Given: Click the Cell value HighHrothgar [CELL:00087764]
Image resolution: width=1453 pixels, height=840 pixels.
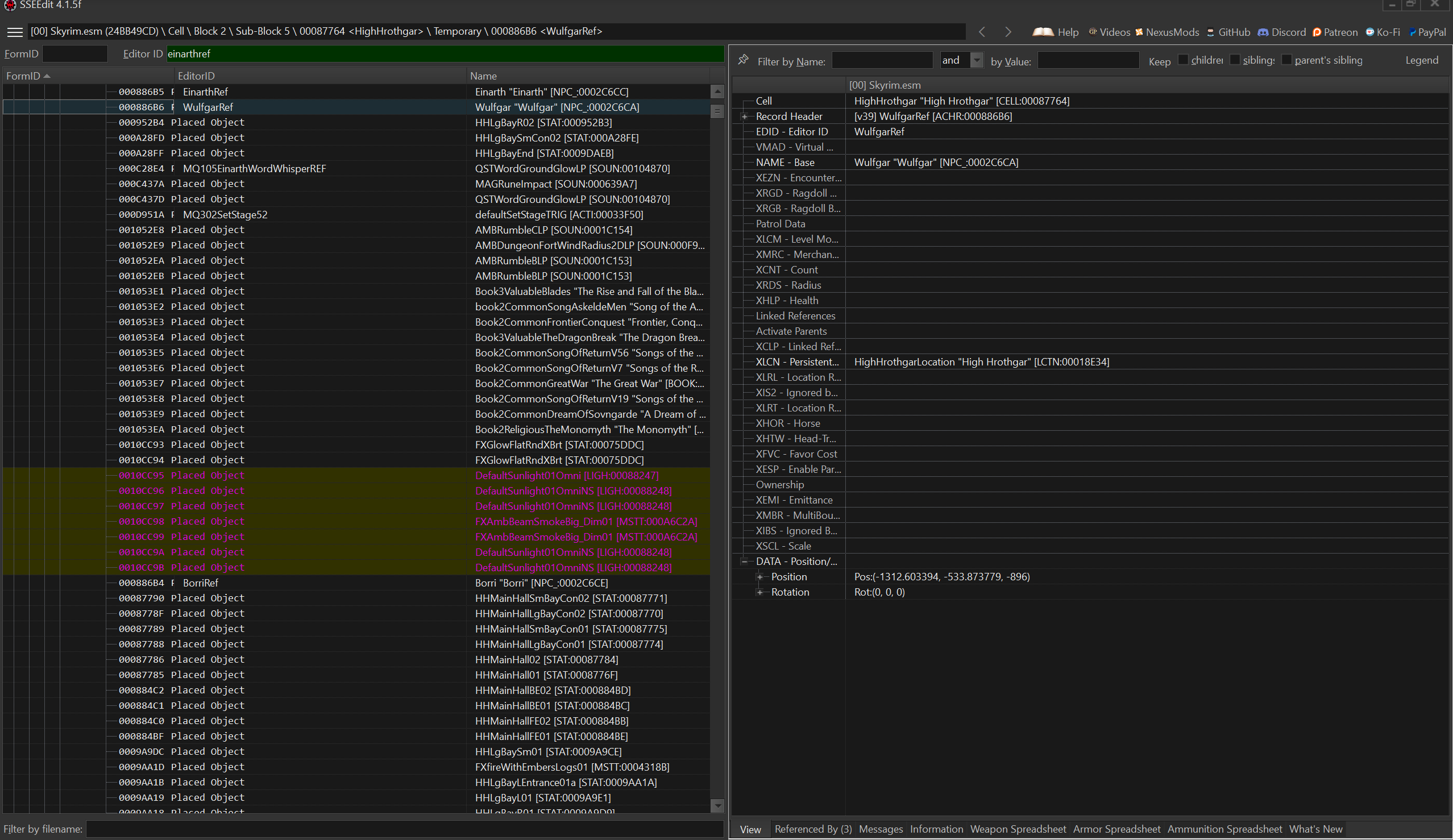Looking at the screenshot, I should pyautogui.click(x=961, y=101).
